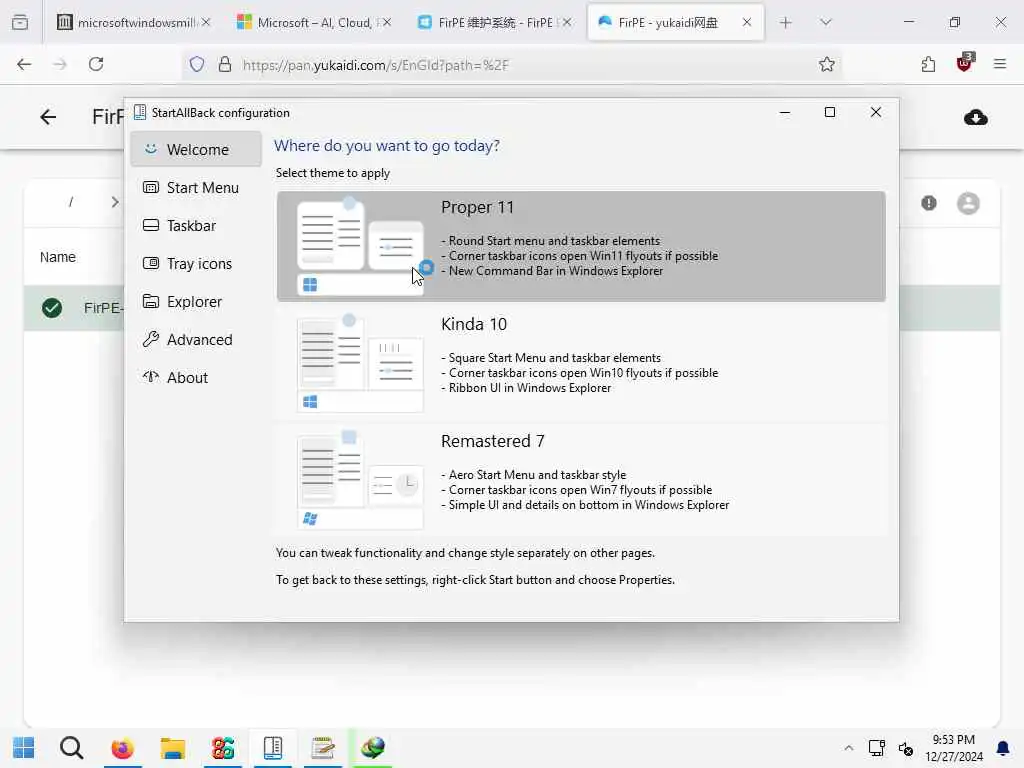Open the Windows Start button
The width and height of the screenshot is (1024, 768).
(24, 748)
